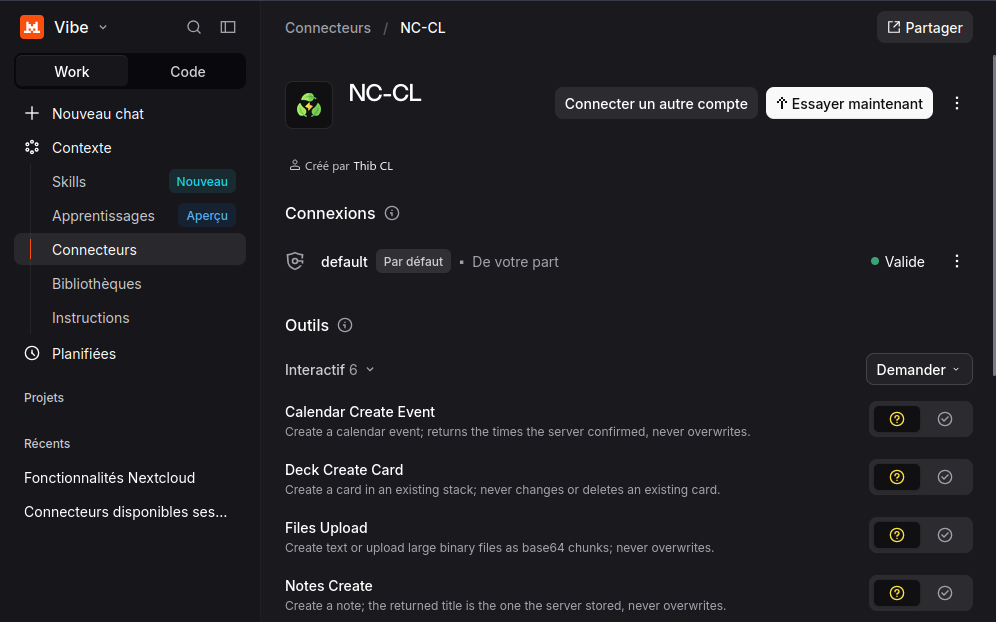Set Notes Create to always allow
Screen dimensions: 996x622
945,593
